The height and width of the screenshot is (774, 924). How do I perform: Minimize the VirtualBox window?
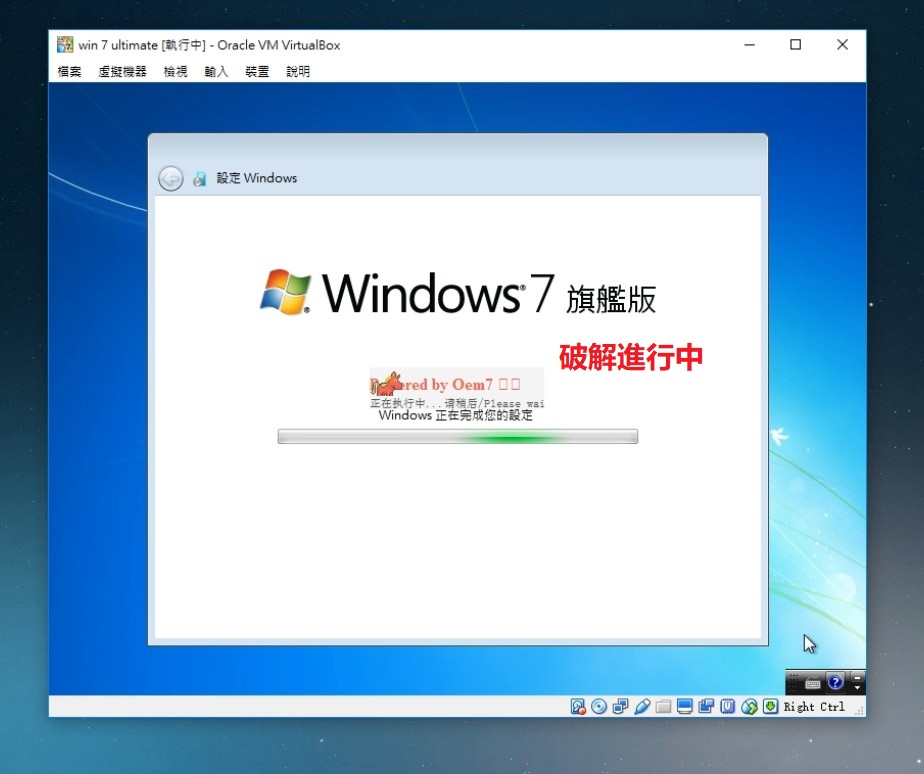coord(750,45)
